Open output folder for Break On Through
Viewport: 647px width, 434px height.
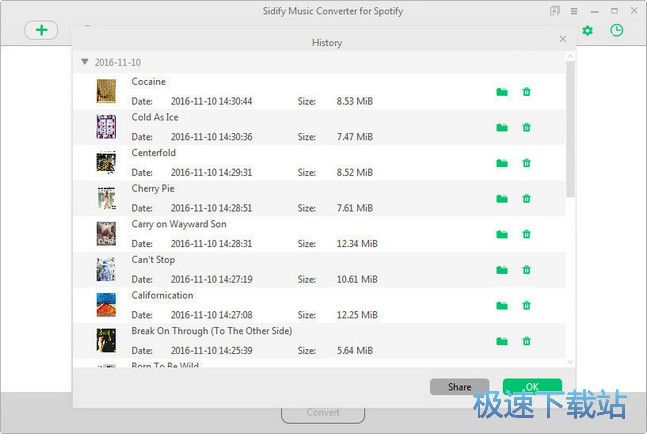pos(502,341)
